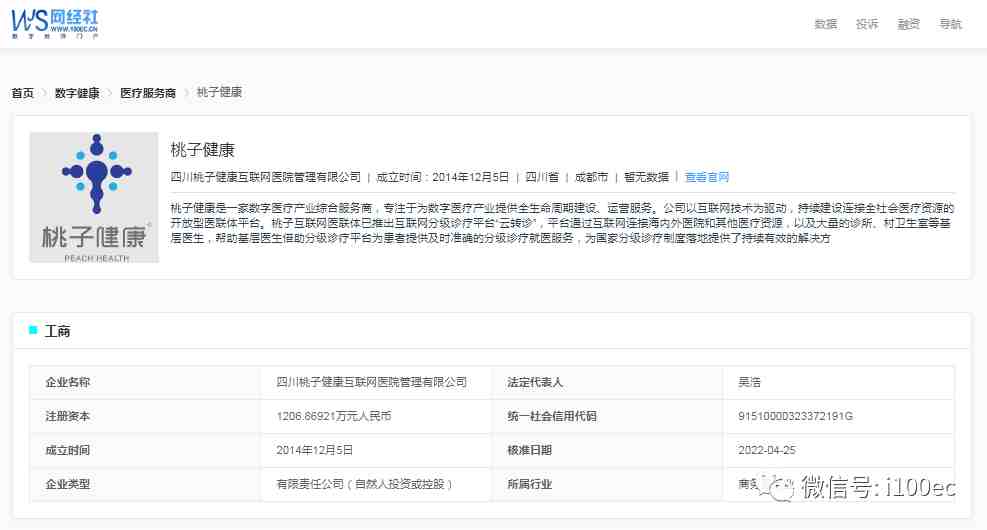
Task: Click the 工商 section heading
Action: tap(57, 331)
